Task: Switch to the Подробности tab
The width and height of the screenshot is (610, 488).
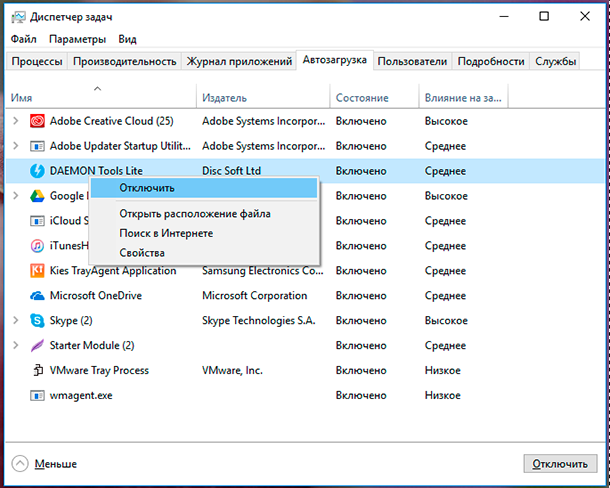Action: point(491,61)
